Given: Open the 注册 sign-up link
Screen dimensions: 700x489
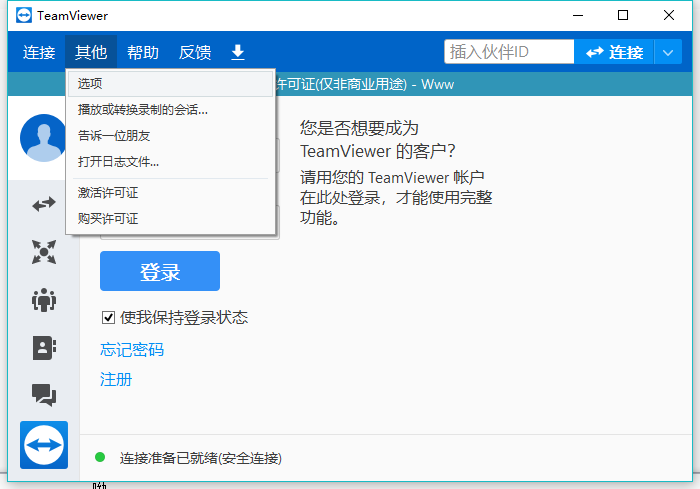Looking at the screenshot, I should (116, 379).
